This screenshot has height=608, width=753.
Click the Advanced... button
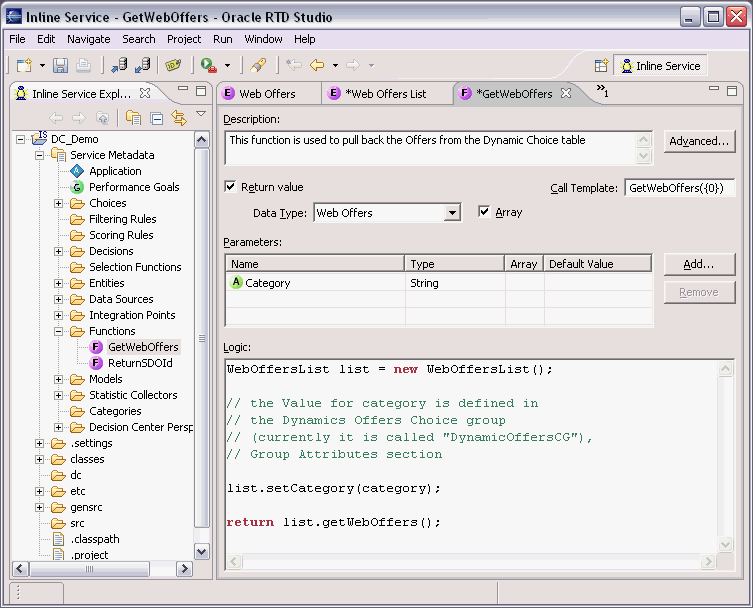coord(699,141)
